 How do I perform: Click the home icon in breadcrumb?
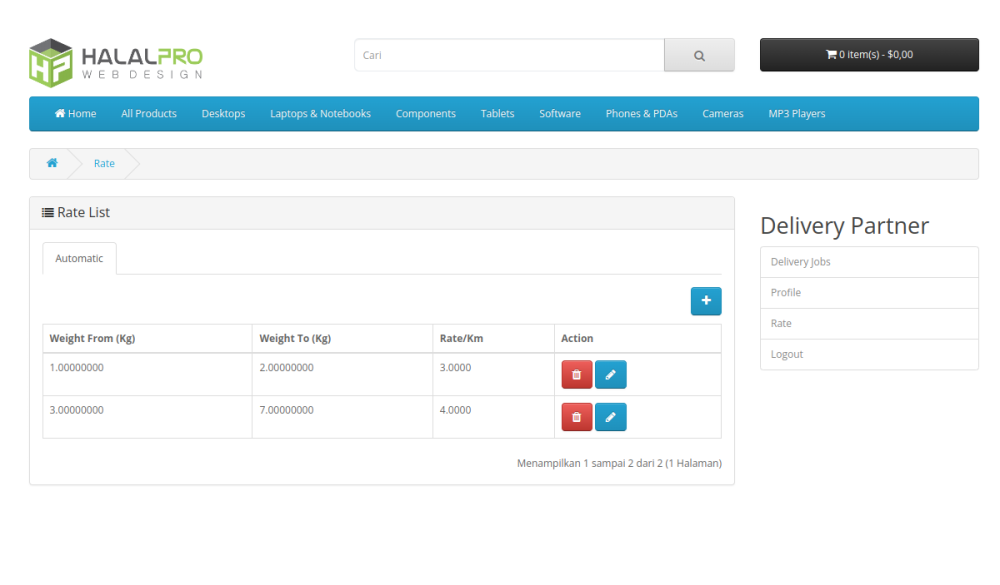[x=52, y=163]
